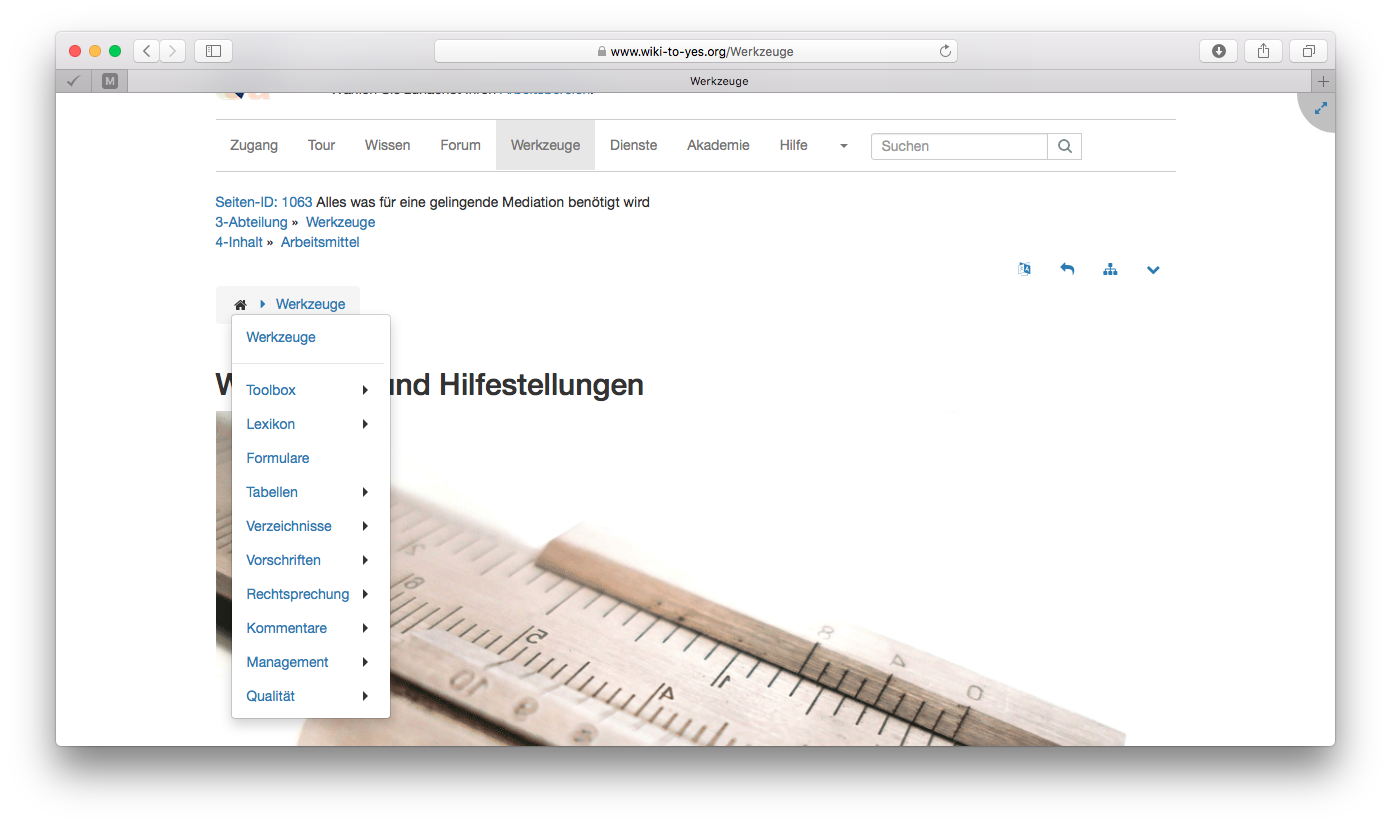Screen dimensions: 1391x826
Task: Click into the Suchen search field
Action: pos(959,146)
